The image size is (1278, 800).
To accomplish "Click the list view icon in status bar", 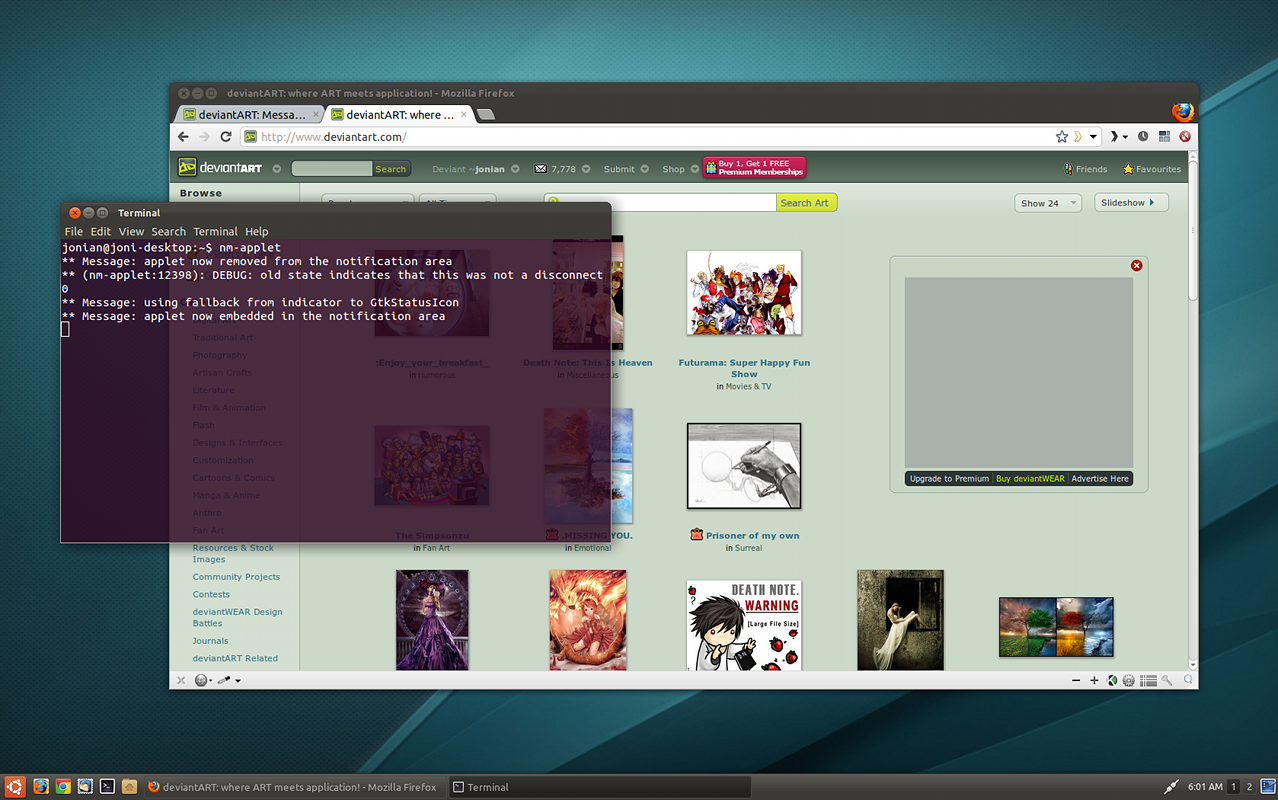I will 1149,681.
